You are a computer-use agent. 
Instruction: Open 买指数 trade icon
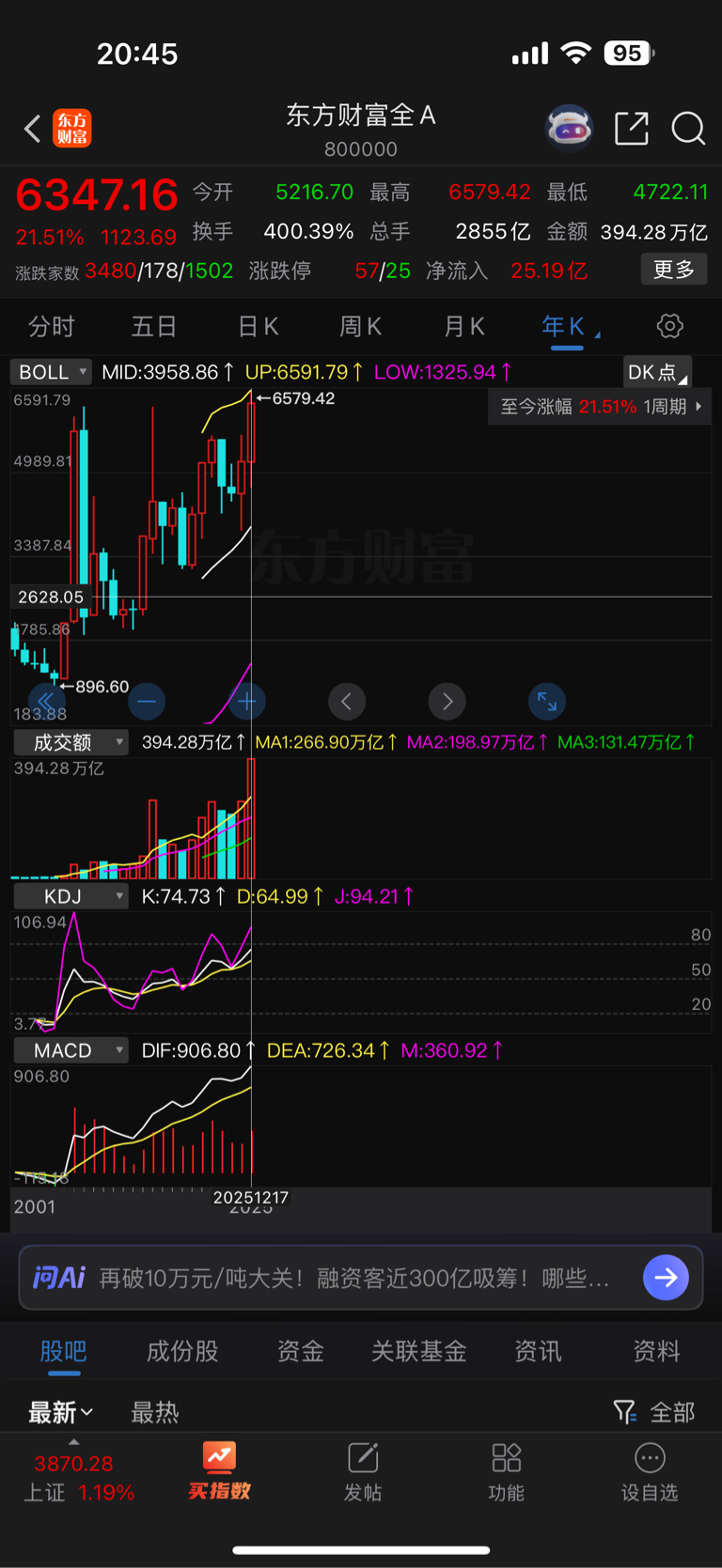click(x=219, y=1471)
